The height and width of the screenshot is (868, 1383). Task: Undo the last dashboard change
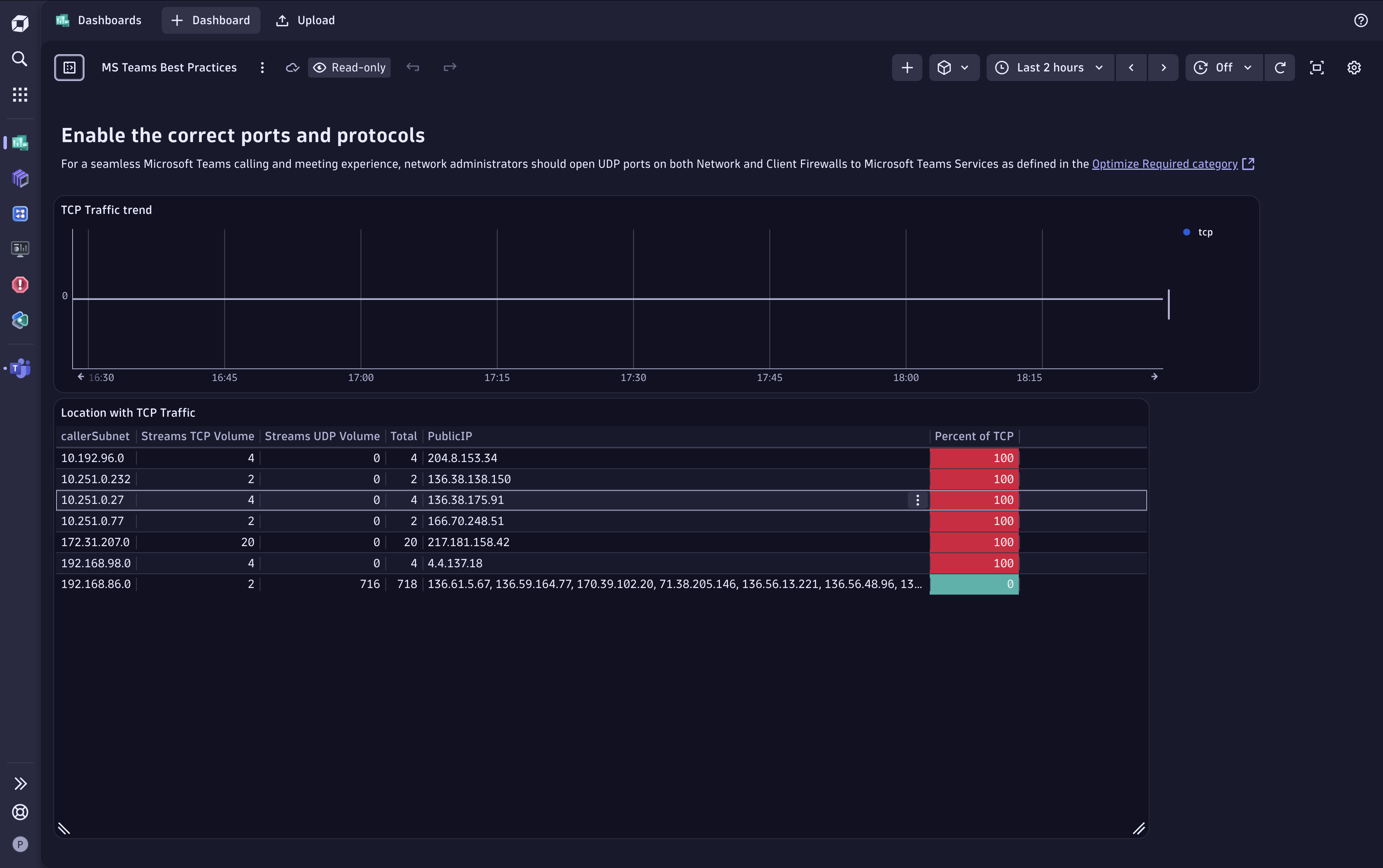413,67
